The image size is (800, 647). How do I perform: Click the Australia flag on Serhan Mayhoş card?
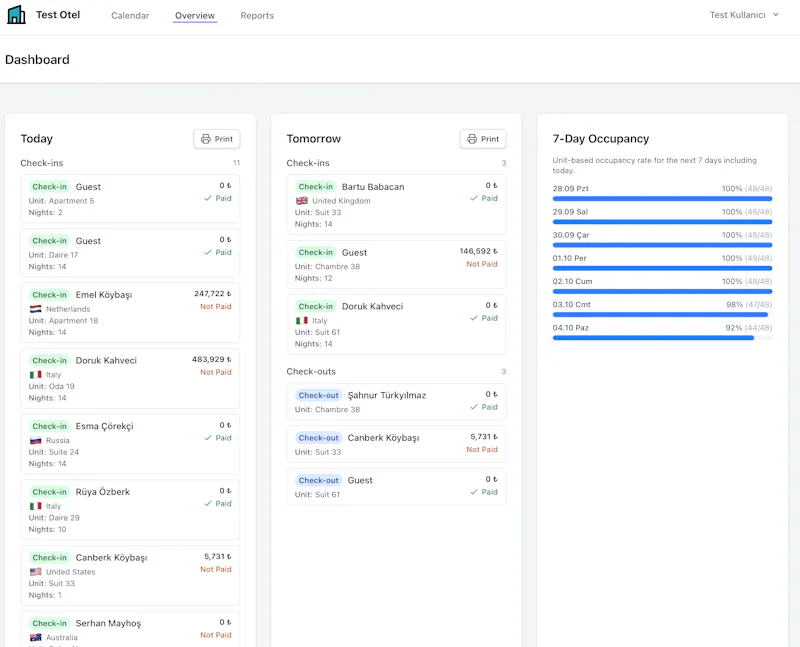tap(36, 637)
